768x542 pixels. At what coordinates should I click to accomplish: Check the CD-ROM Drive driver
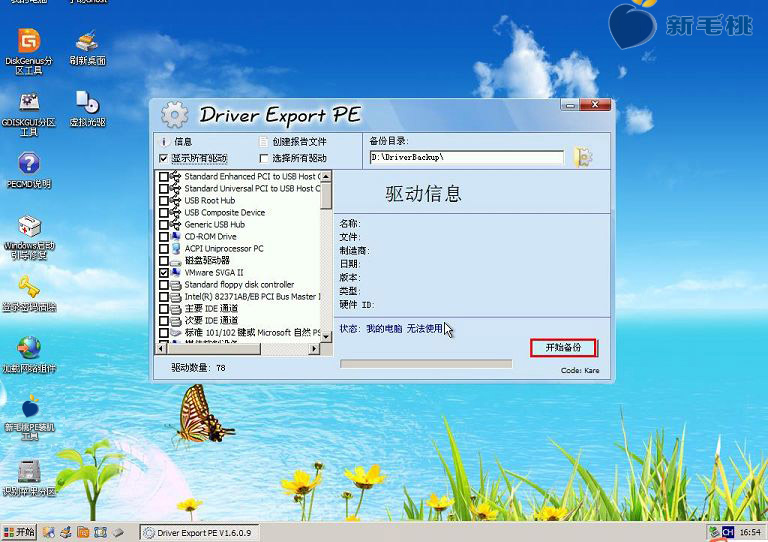tap(164, 236)
